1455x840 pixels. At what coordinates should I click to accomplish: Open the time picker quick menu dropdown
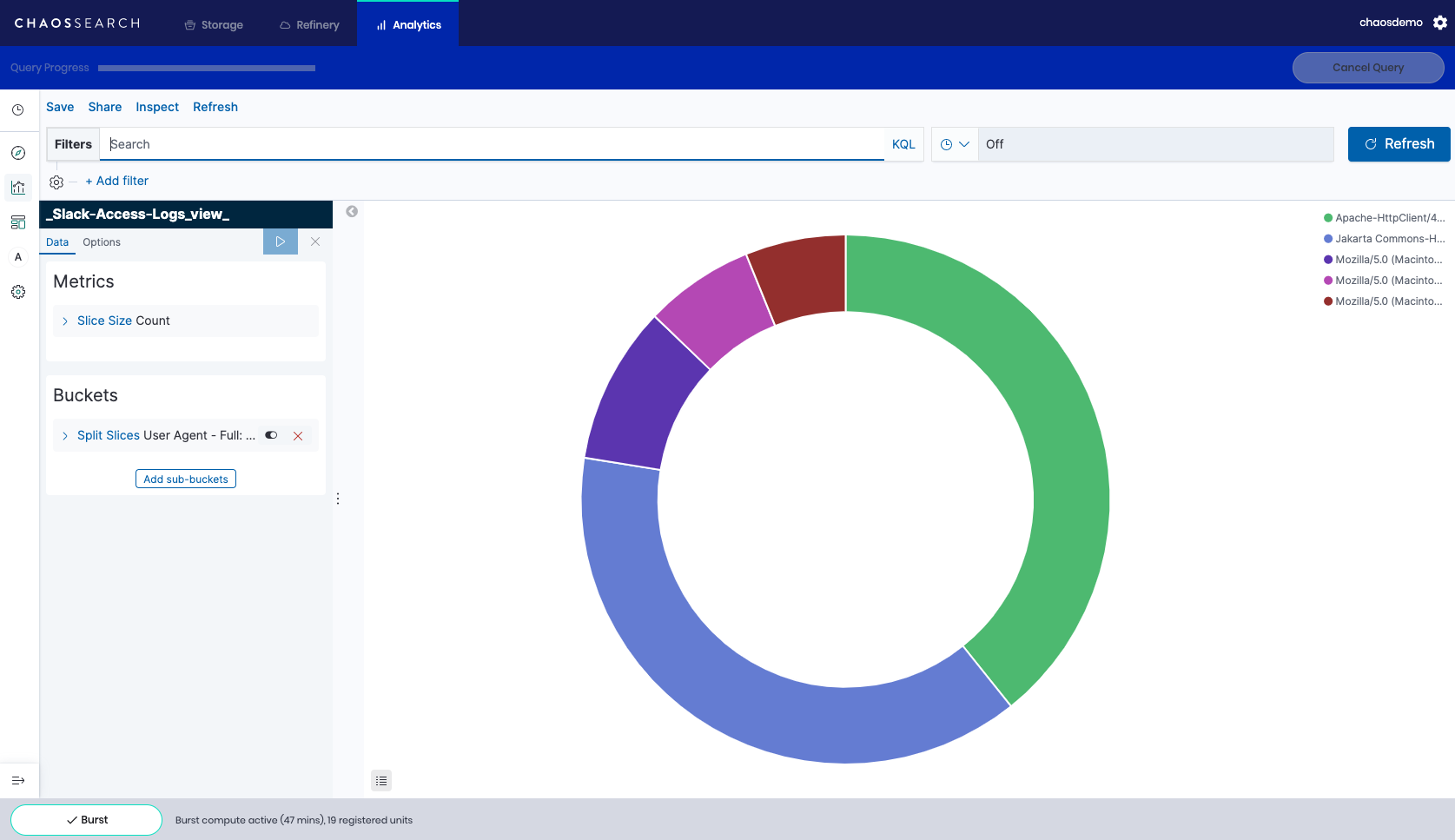tap(955, 144)
